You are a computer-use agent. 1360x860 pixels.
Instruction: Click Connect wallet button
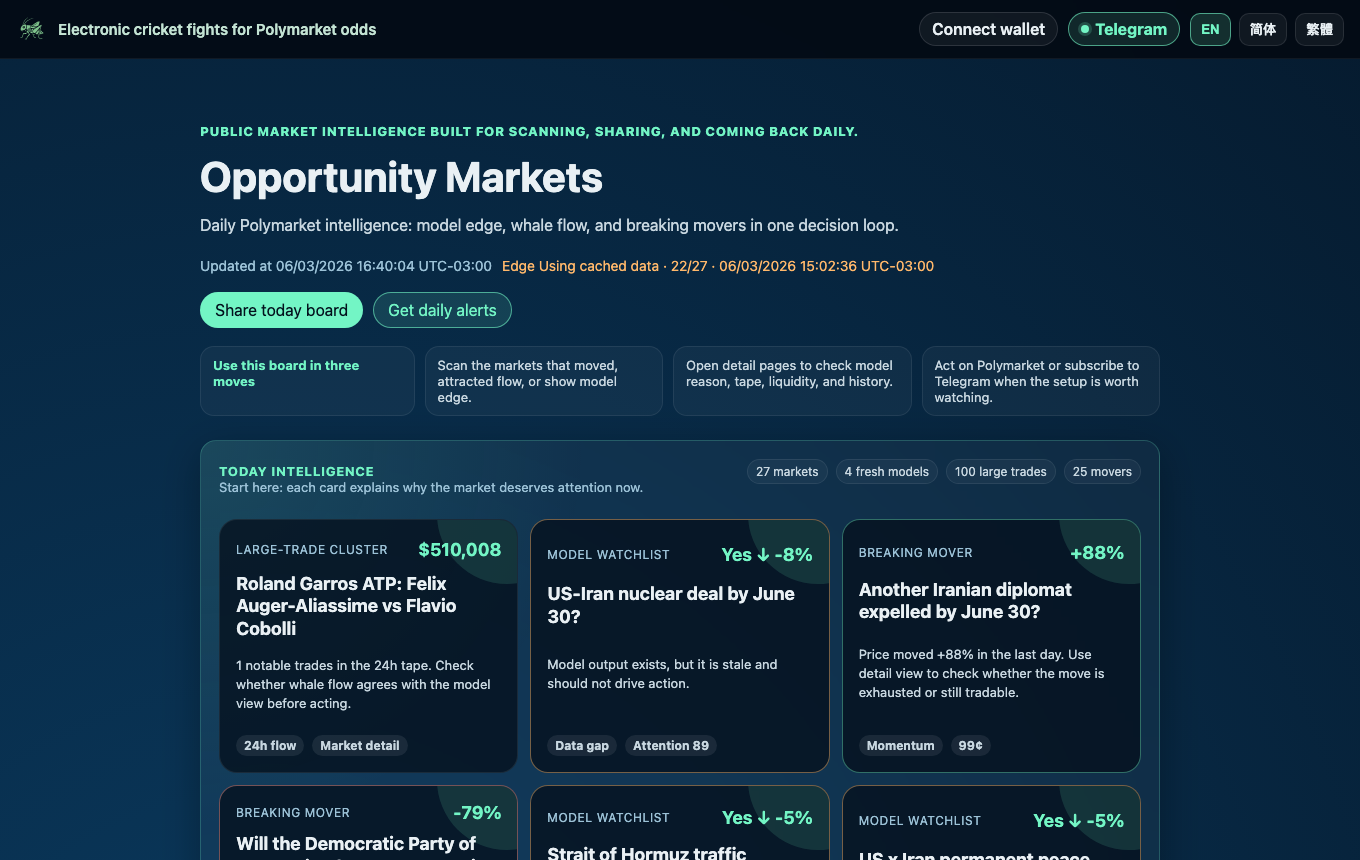988,29
